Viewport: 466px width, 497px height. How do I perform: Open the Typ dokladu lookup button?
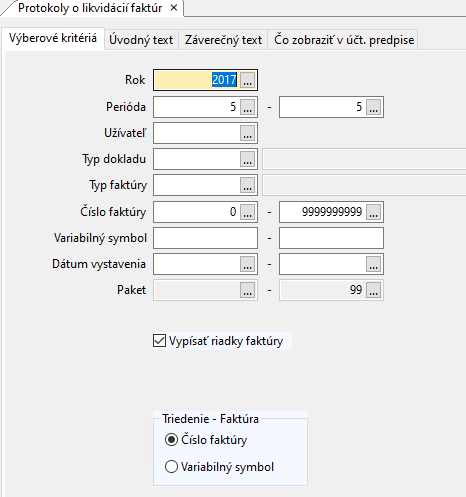[x=247, y=159]
